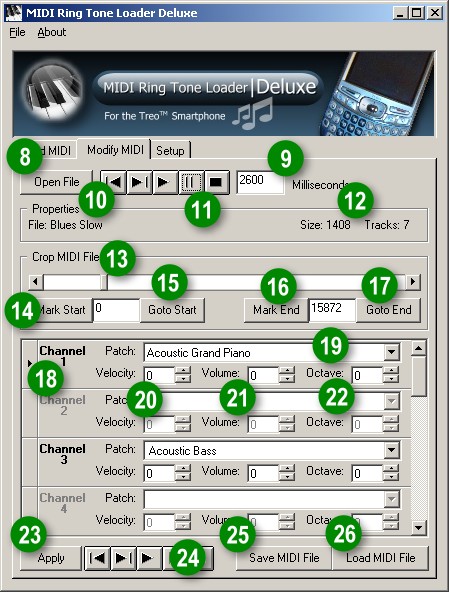Image resolution: width=449 pixels, height=592 pixels.
Task: Open the Channel 1 Patch dropdown
Action: (392, 353)
